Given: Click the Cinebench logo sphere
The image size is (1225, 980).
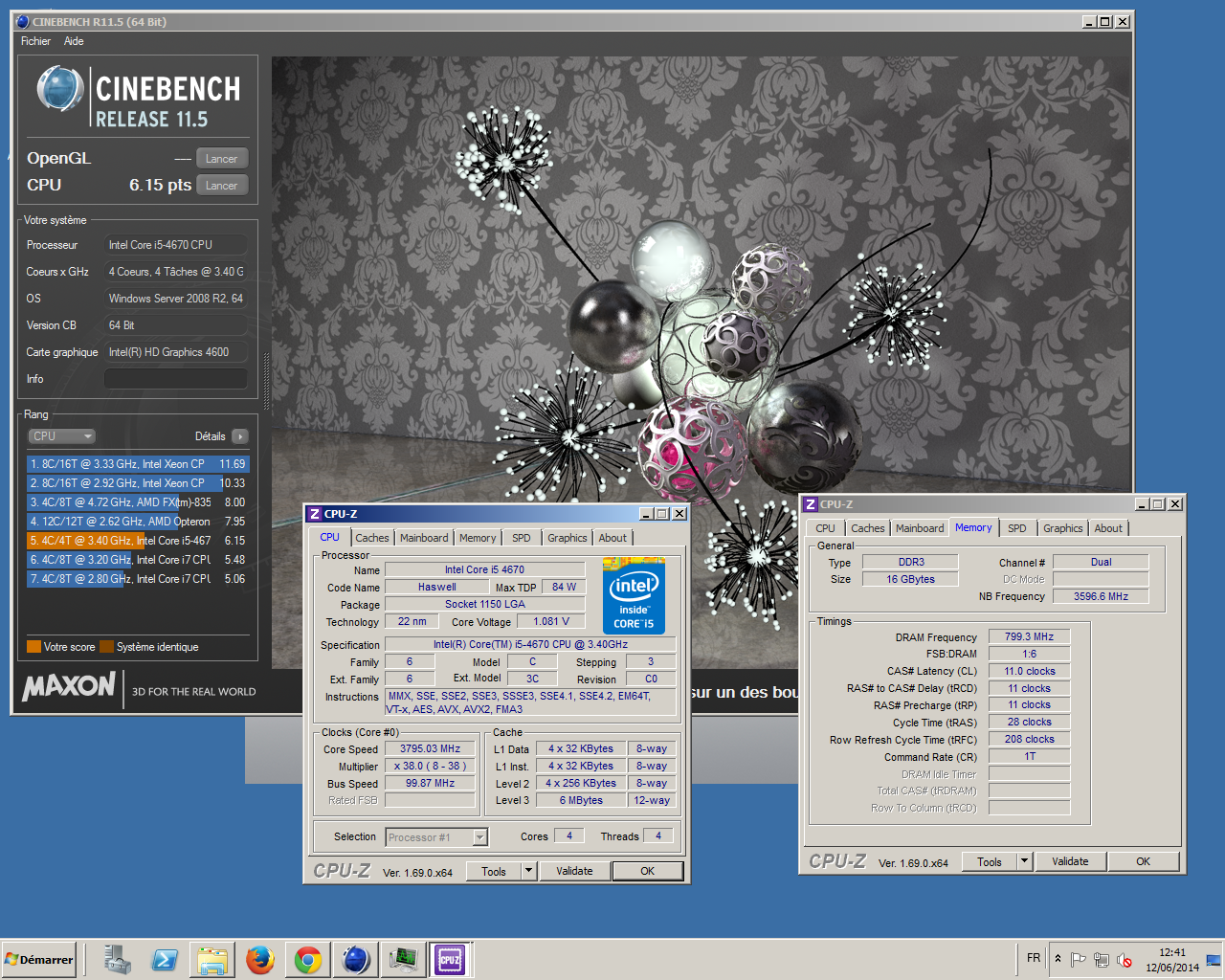Looking at the screenshot, I should click(x=60, y=89).
